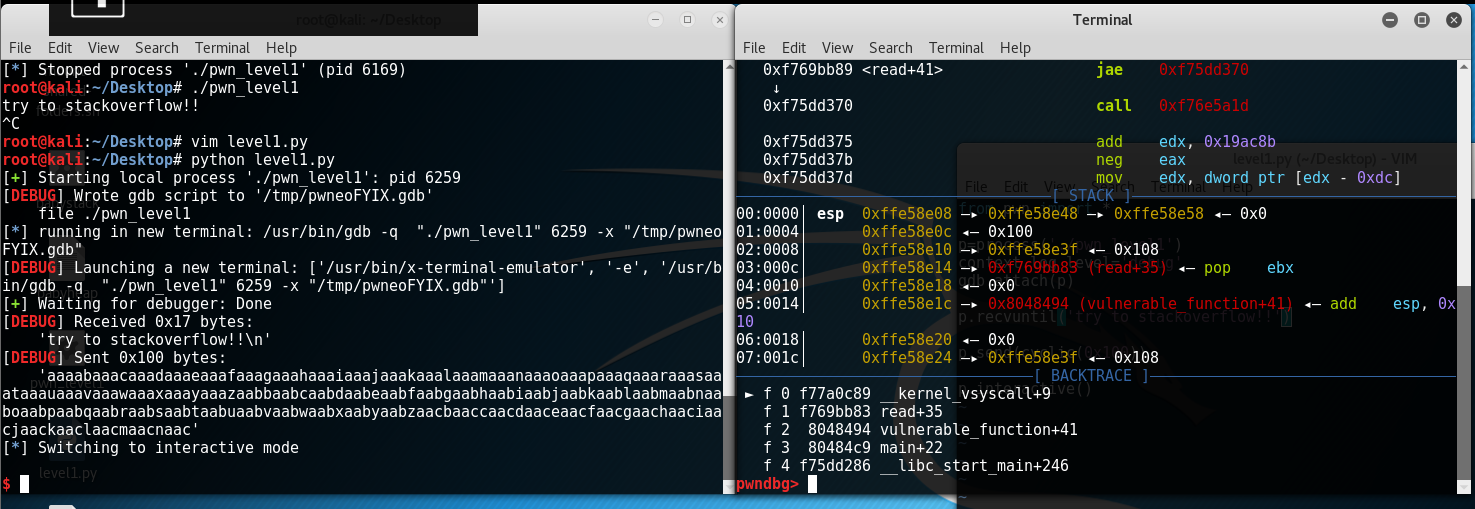Focus the 'pwndbg>' prompt input
Viewport: 1475px width, 509px height.
click(x=813, y=484)
